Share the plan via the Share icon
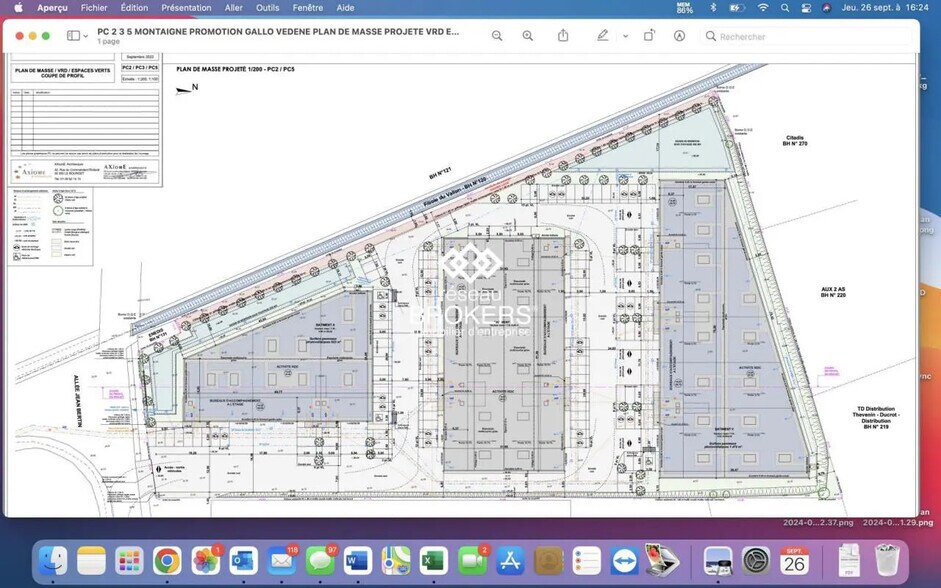Viewport: 941px width, 588px height. [x=563, y=35]
